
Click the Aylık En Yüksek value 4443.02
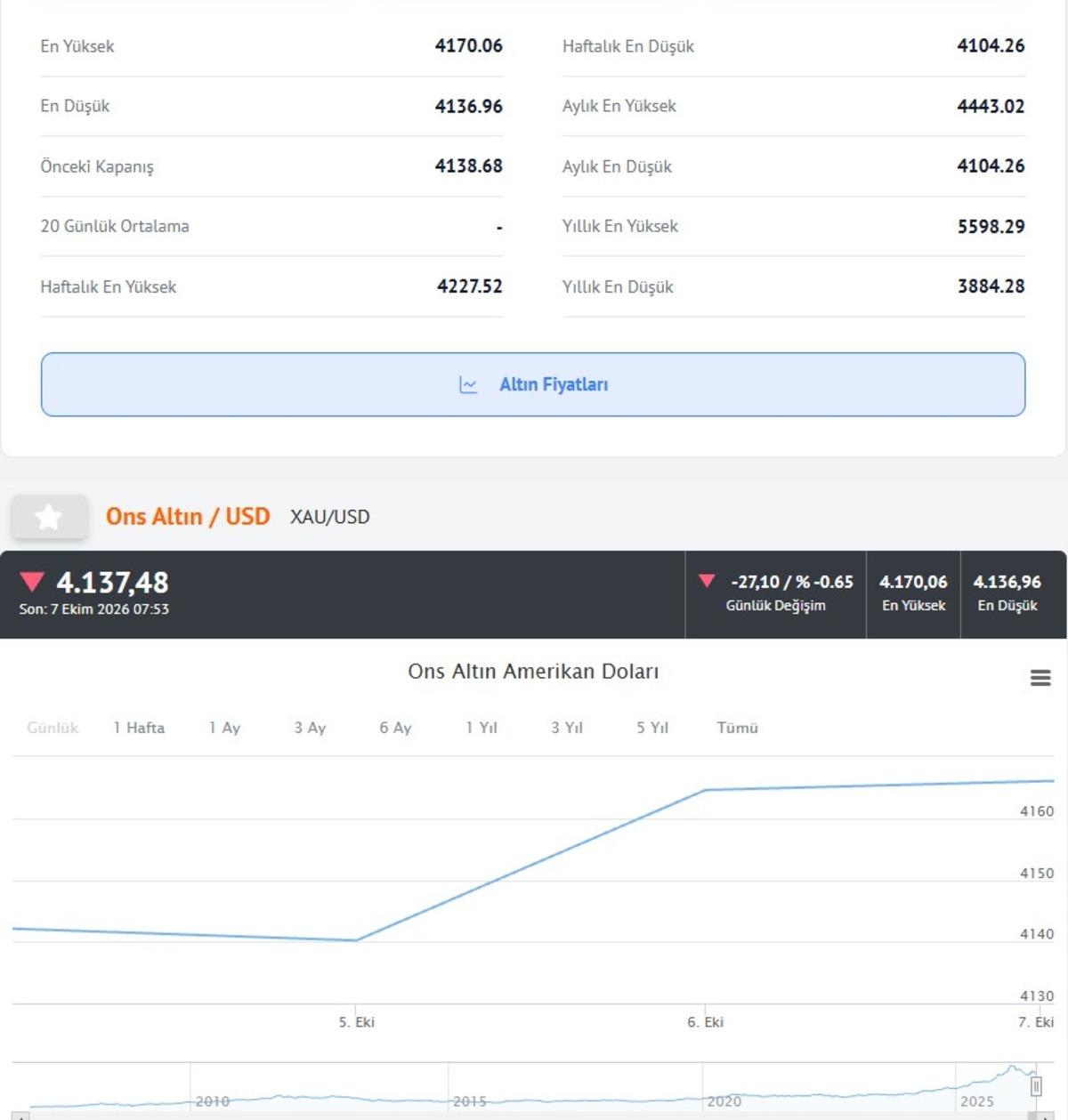tap(991, 106)
